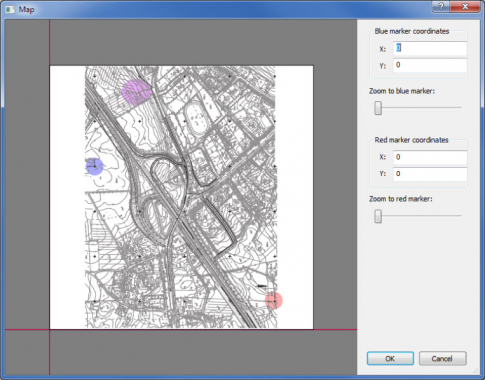Image resolution: width=485 pixels, height=380 pixels.
Task: Click the blue marker X coordinate field
Action: pos(430,49)
